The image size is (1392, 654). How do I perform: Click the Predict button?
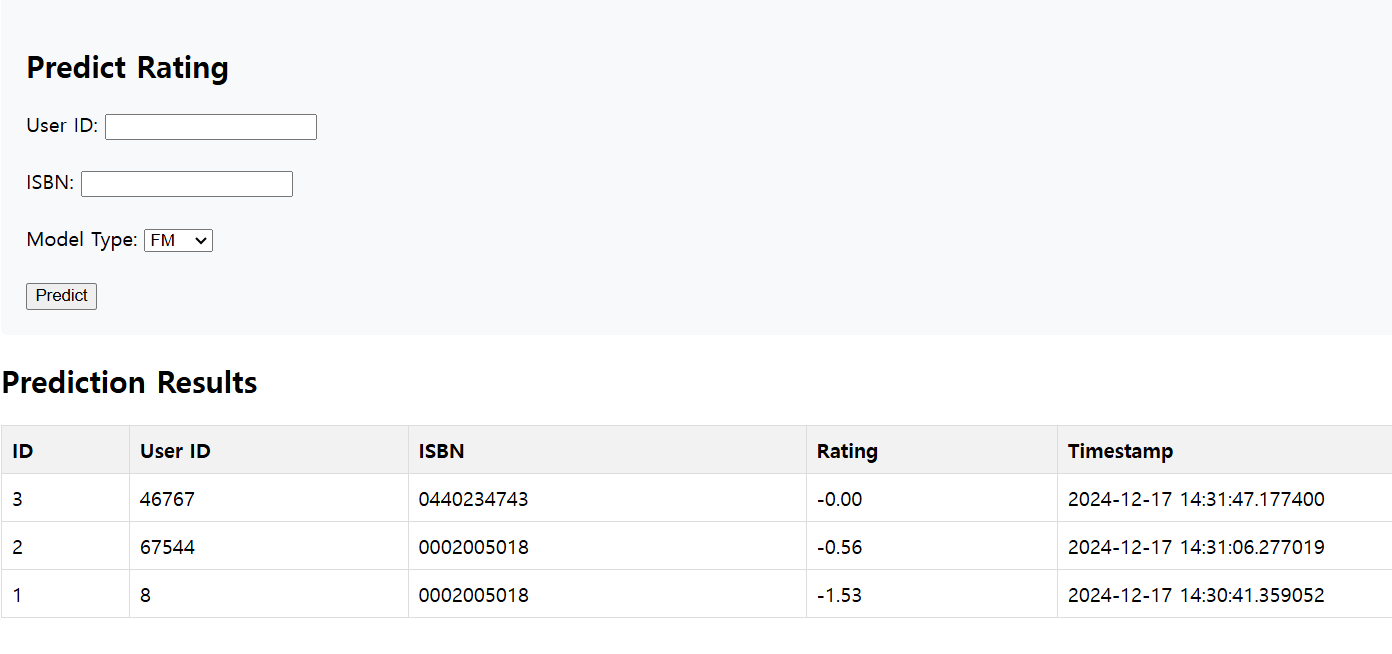61,296
